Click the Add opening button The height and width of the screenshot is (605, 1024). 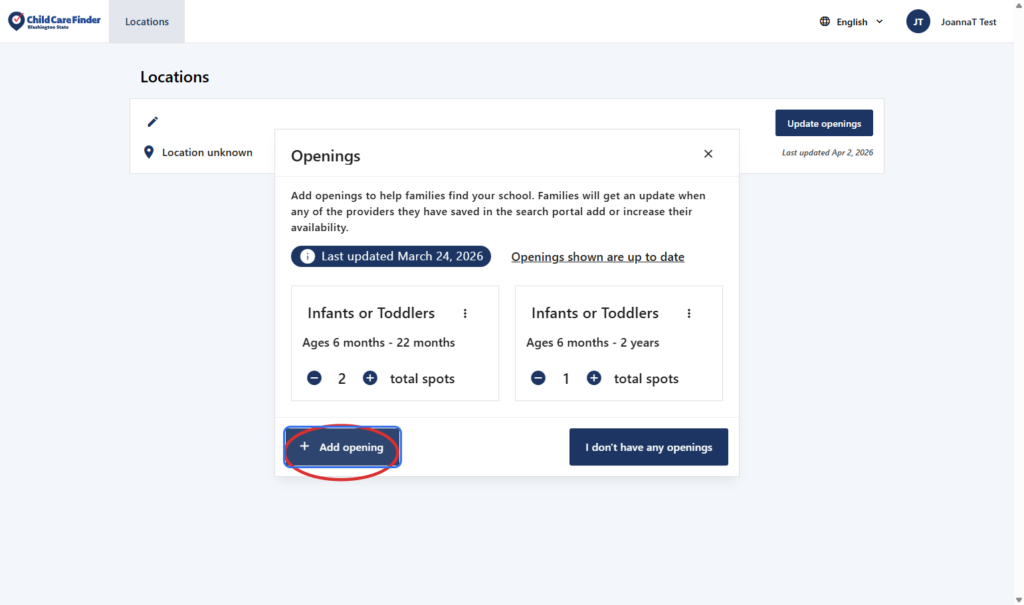pos(342,447)
